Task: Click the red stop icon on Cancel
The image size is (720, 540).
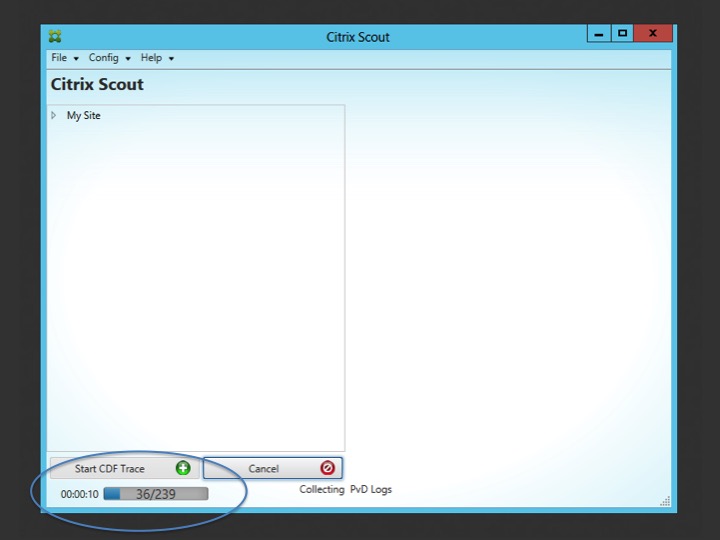Action: [x=327, y=468]
